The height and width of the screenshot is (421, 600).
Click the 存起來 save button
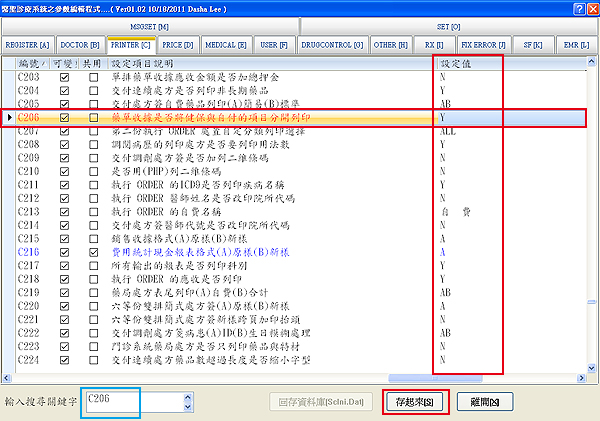[x=414, y=402]
